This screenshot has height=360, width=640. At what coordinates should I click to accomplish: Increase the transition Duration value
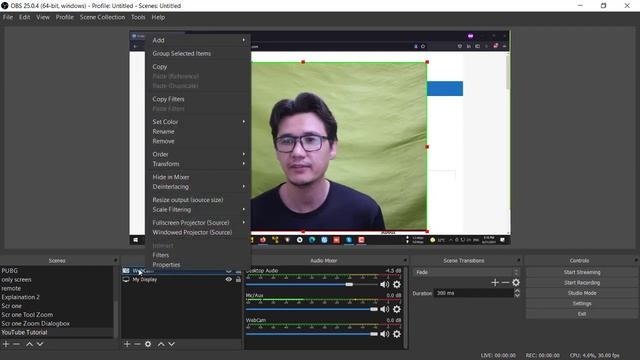tap(517, 291)
